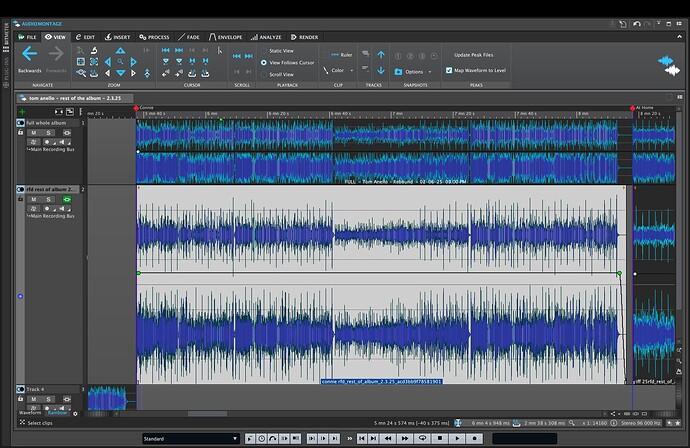Click the new document icon in title bar
Image resolution: width=690 pixels, height=448 pixels.
pos(623,24)
